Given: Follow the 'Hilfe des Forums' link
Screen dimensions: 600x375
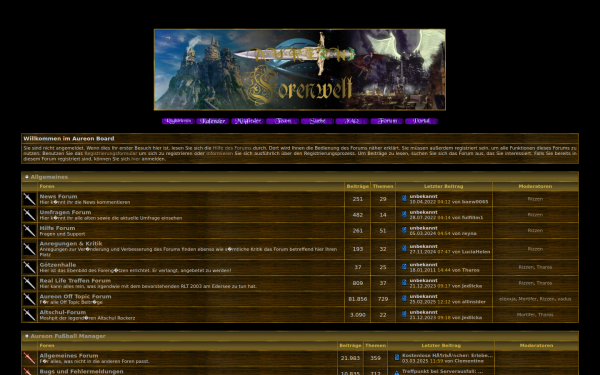Looking at the screenshot, I should (232, 148).
